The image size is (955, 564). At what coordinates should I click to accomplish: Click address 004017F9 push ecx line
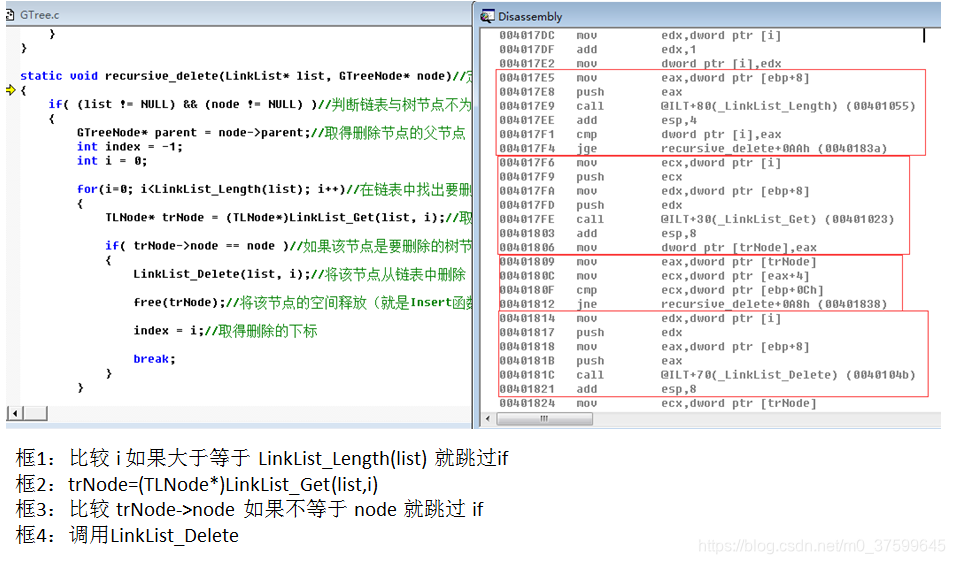click(591, 177)
